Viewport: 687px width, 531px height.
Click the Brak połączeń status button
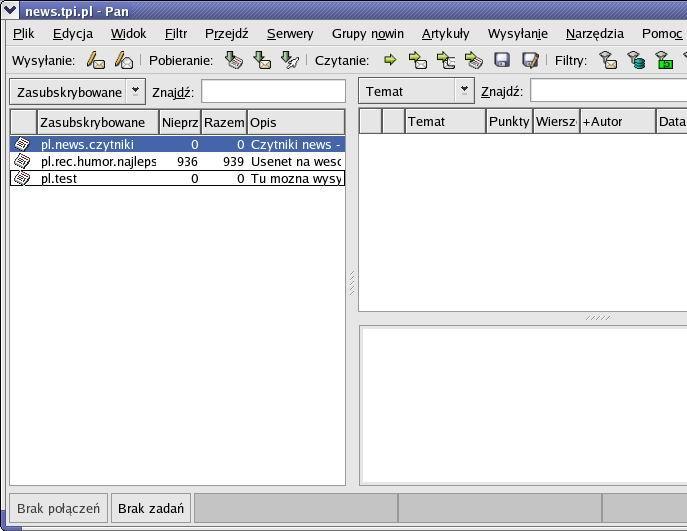(58, 508)
